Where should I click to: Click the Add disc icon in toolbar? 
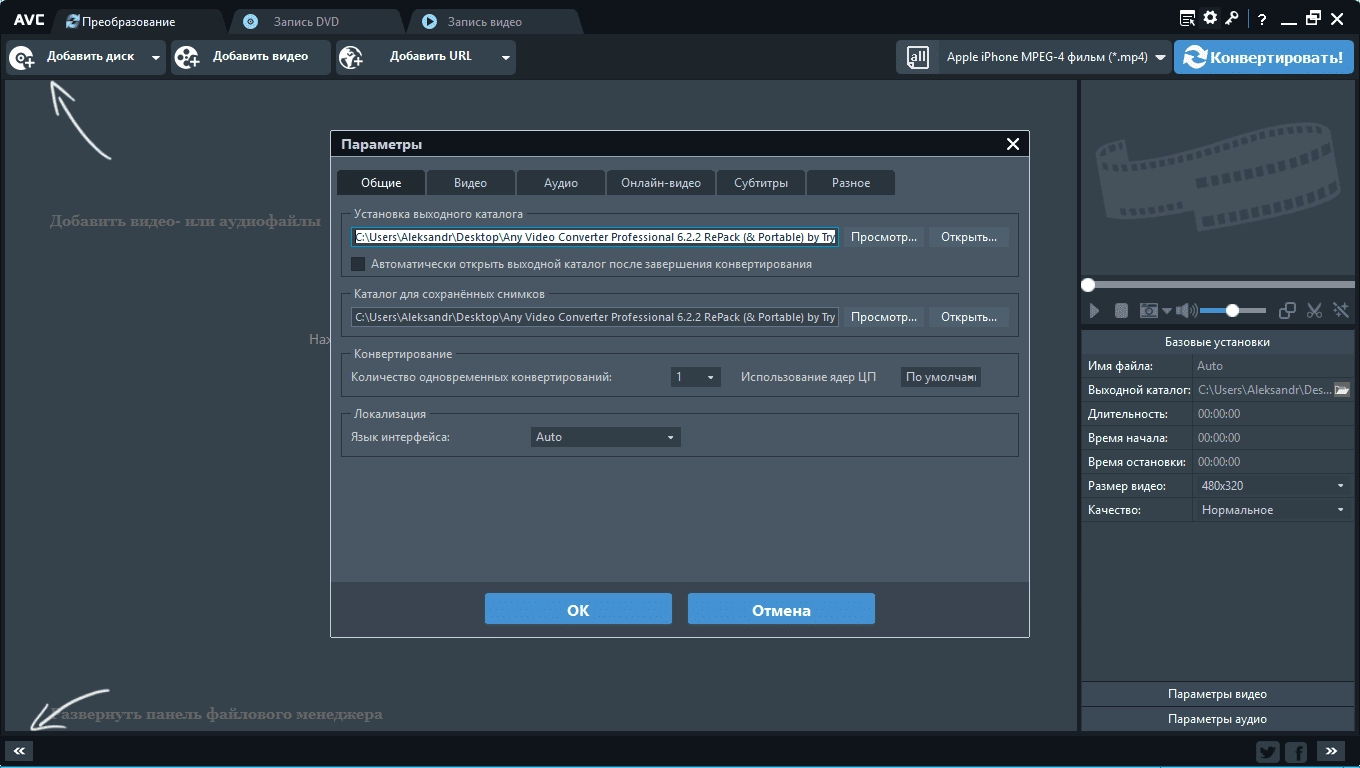22,58
